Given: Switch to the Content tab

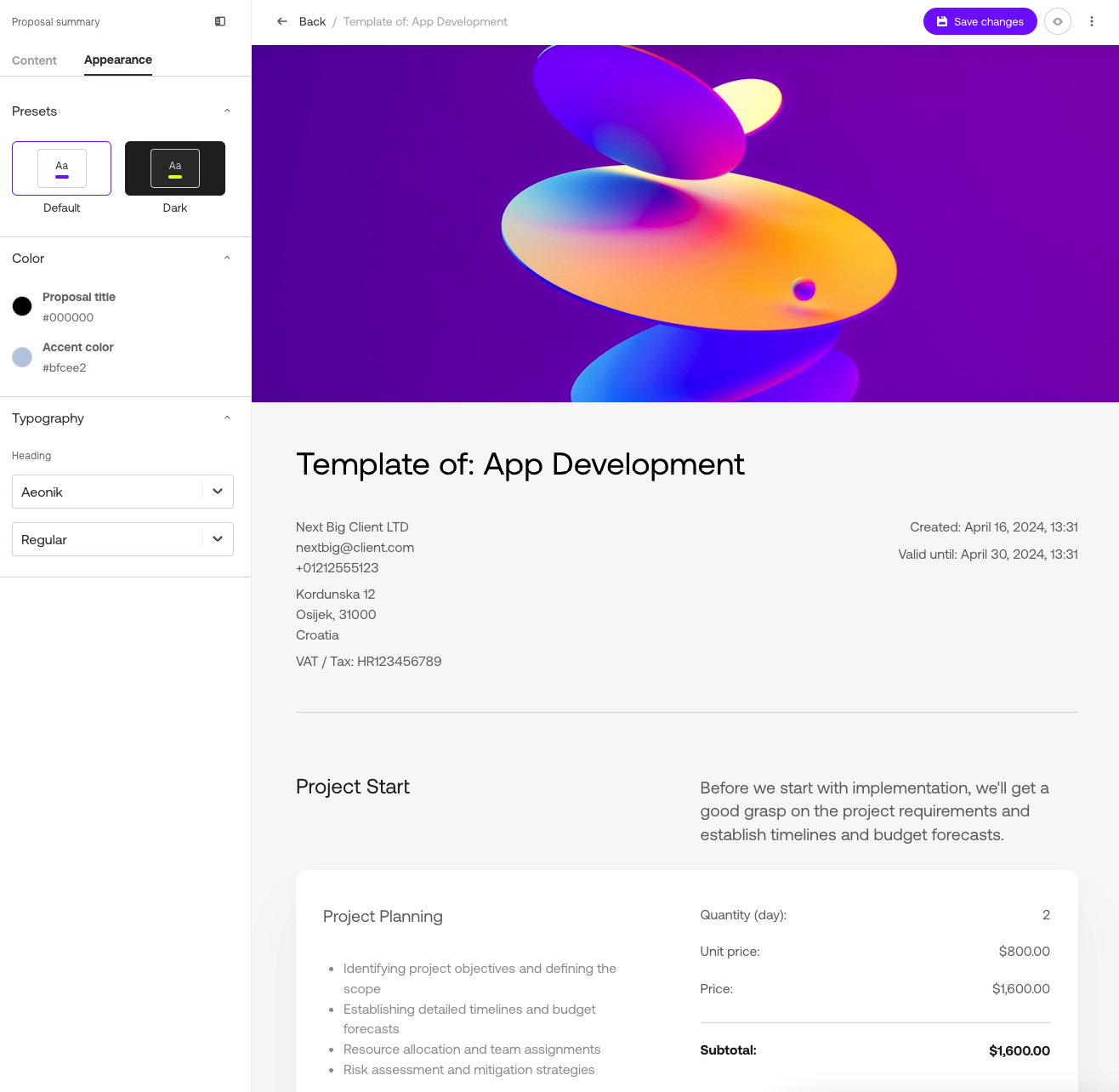Looking at the screenshot, I should (x=34, y=60).
